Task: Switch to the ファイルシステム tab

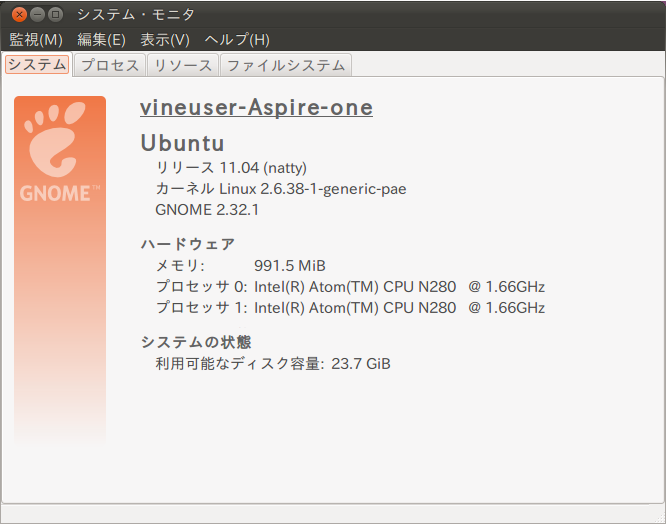Action: (286, 65)
